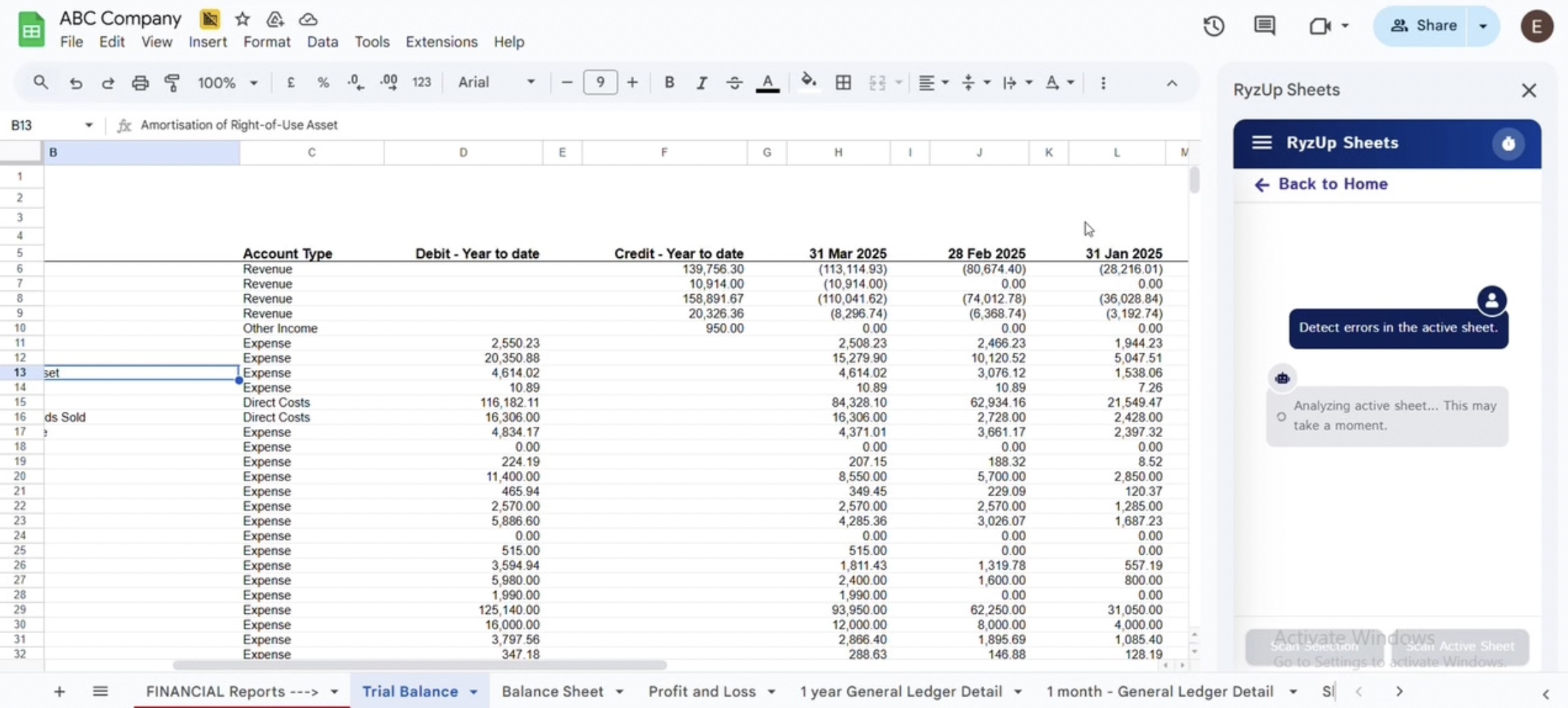
Task: Open the File menu
Action: click(72, 42)
